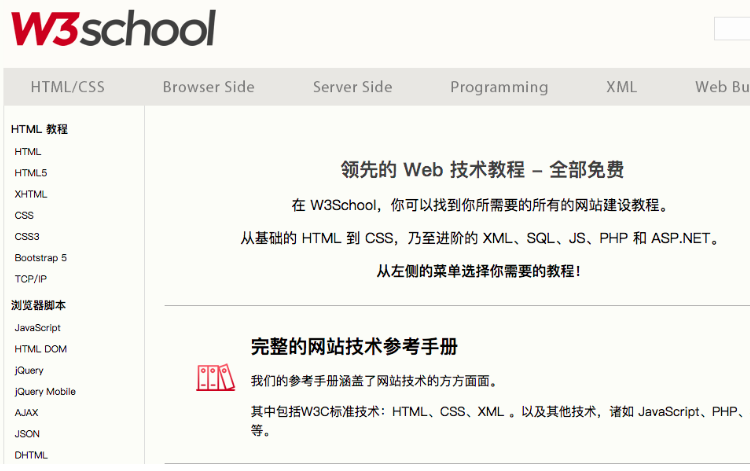This screenshot has height=471, width=750.
Task: Click the text '从左侧的菜单选择你需要的教程!'
Action: tap(479, 271)
